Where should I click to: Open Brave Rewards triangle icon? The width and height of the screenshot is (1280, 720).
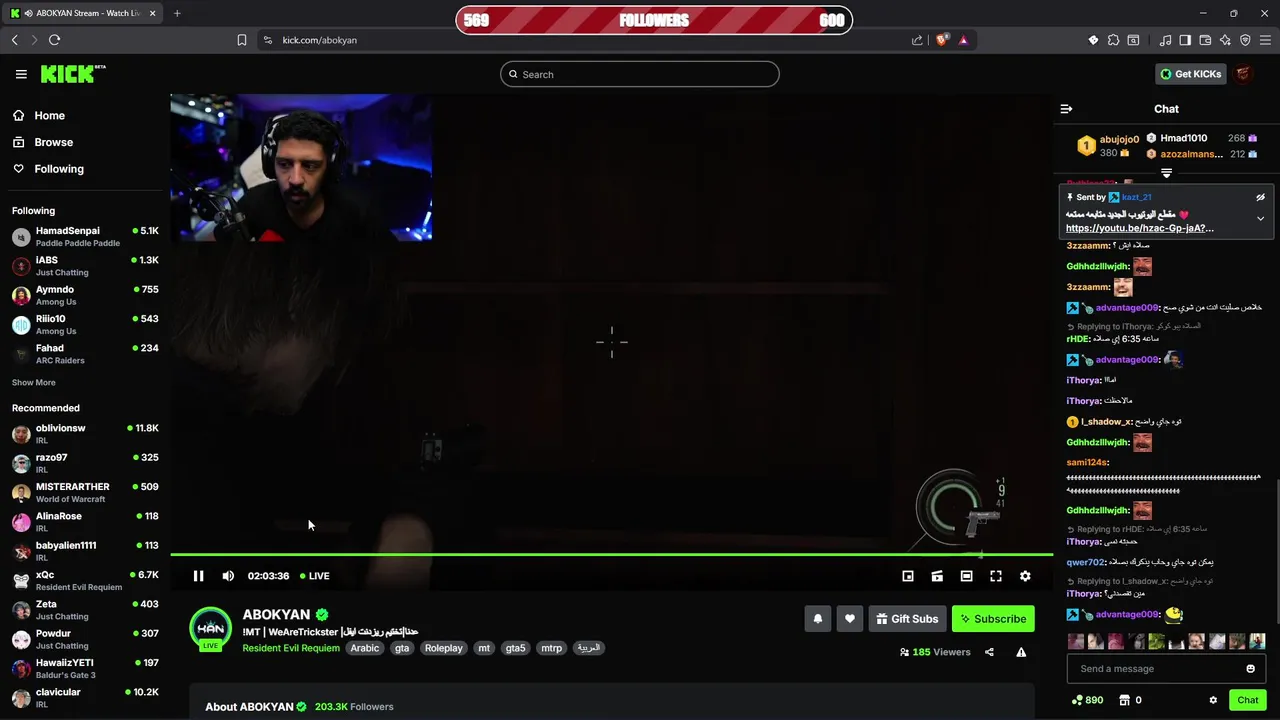click(x=963, y=40)
